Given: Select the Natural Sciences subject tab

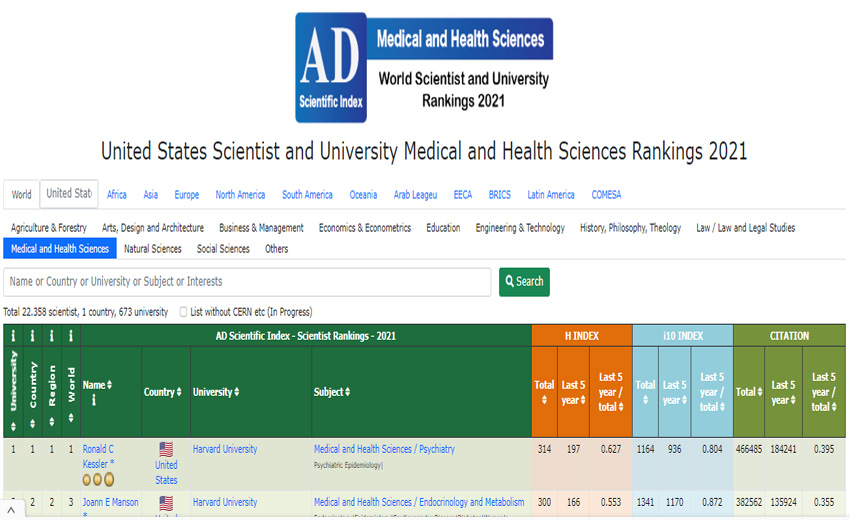Looking at the screenshot, I should pyautogui.click(x=153, y=249).
